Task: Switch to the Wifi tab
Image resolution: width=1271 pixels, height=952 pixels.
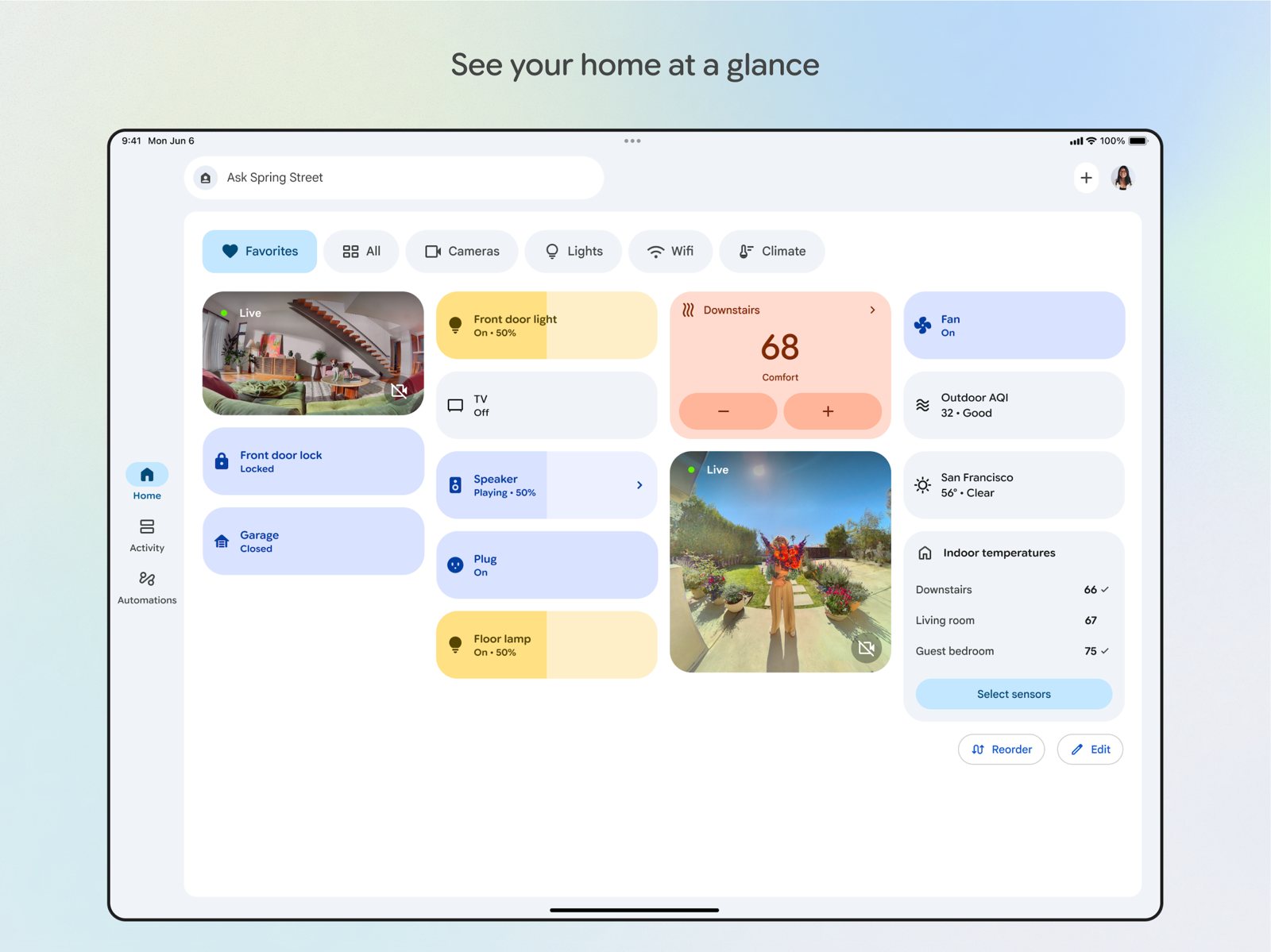Action: (x=670, y=252)
